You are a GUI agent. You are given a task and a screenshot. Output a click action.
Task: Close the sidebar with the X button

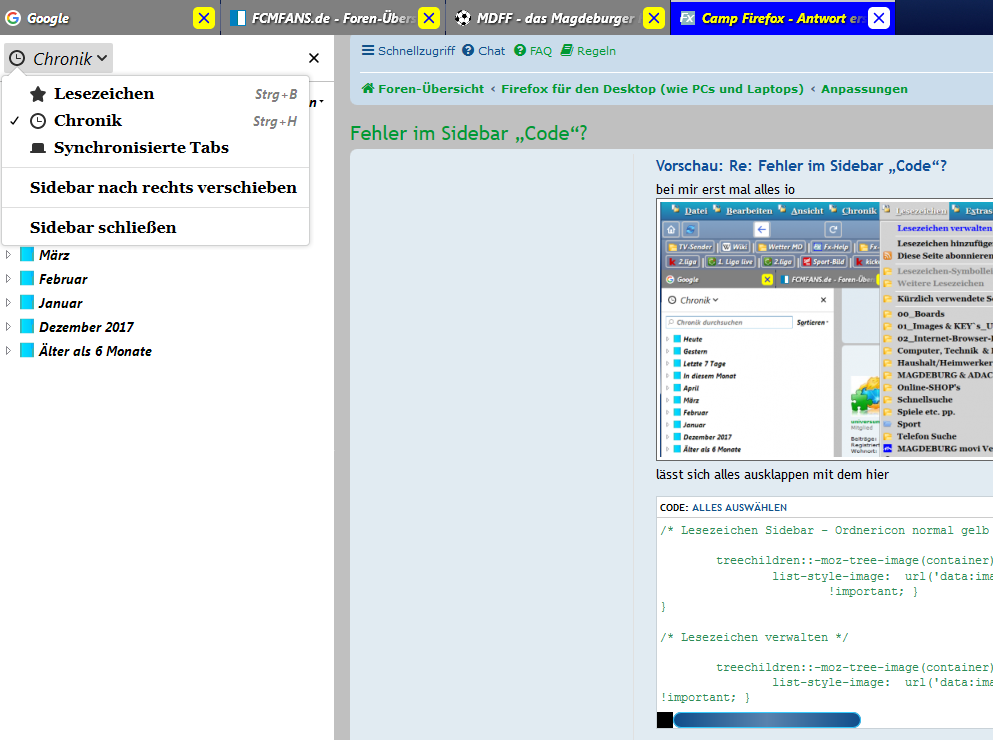pyautogui.click(x=313, y=58)
